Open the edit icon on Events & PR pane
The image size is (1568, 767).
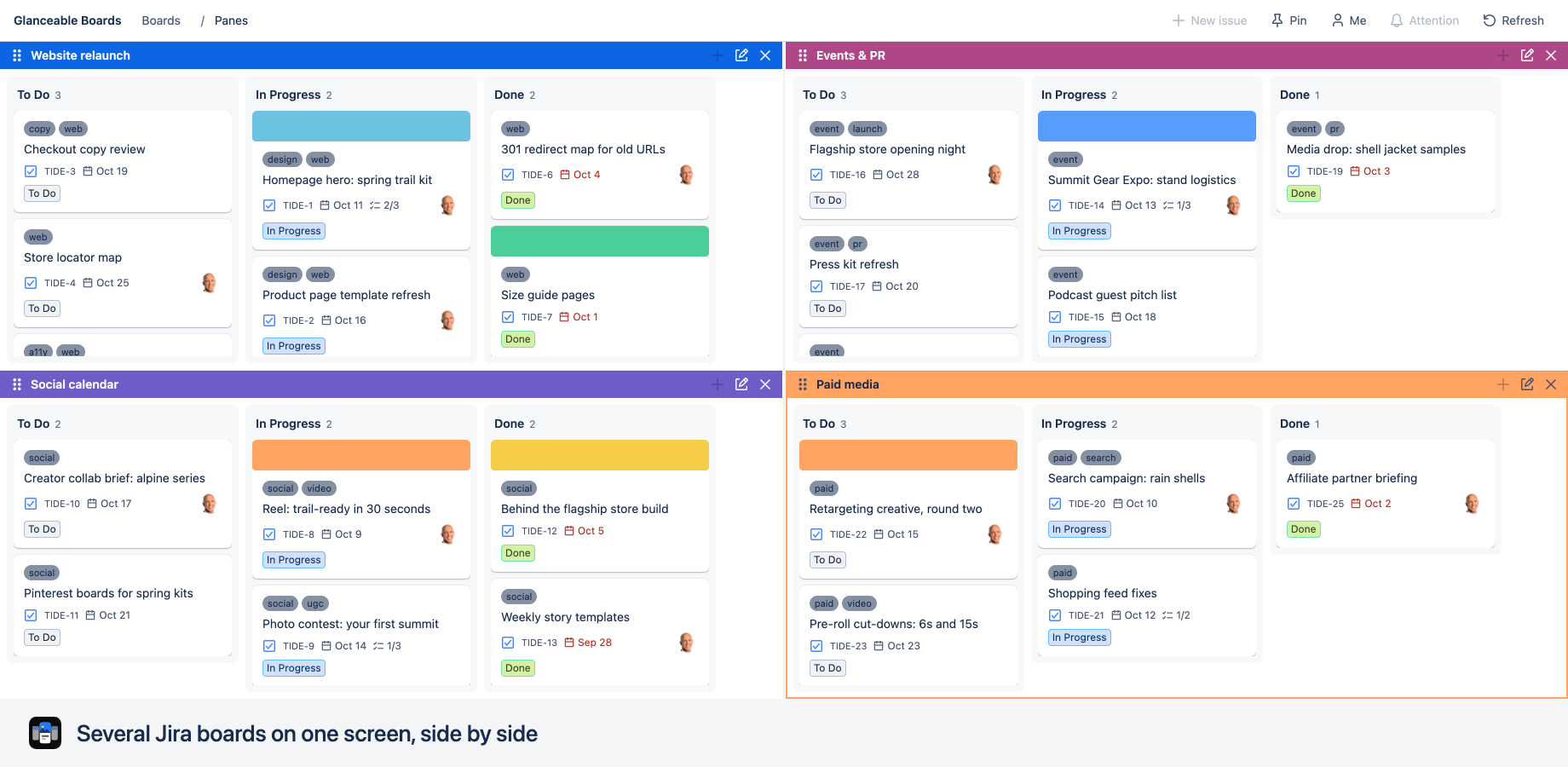[1527, 55]
